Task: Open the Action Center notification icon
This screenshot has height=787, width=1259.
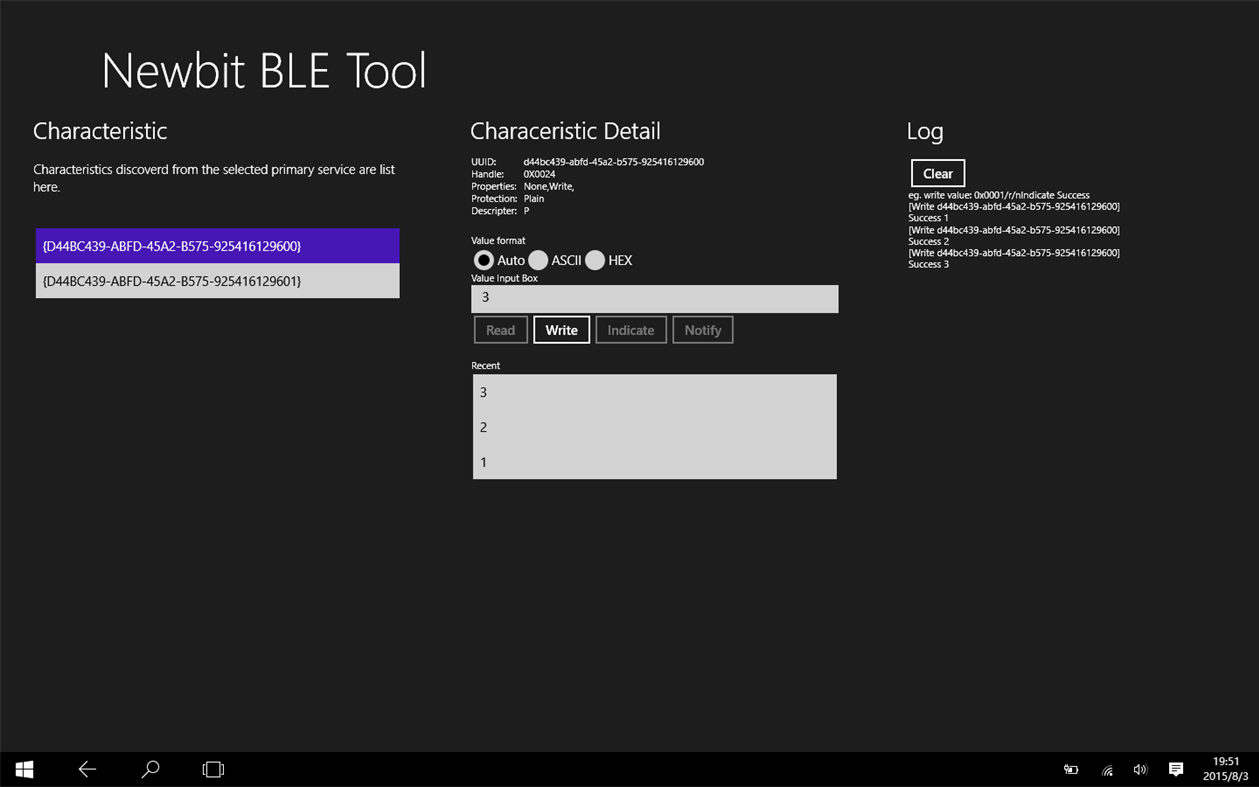Action: pos(1175,769)
